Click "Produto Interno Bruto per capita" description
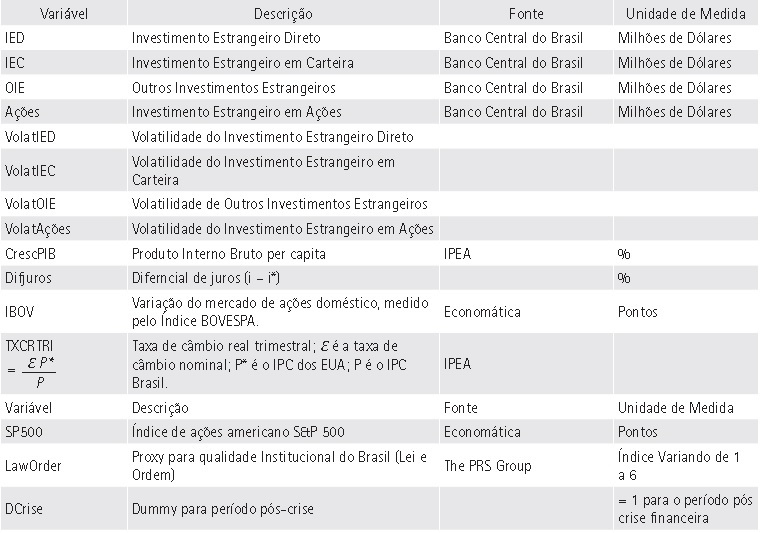The width and height of the screenshot is (761, 533). tap(229, 254)
